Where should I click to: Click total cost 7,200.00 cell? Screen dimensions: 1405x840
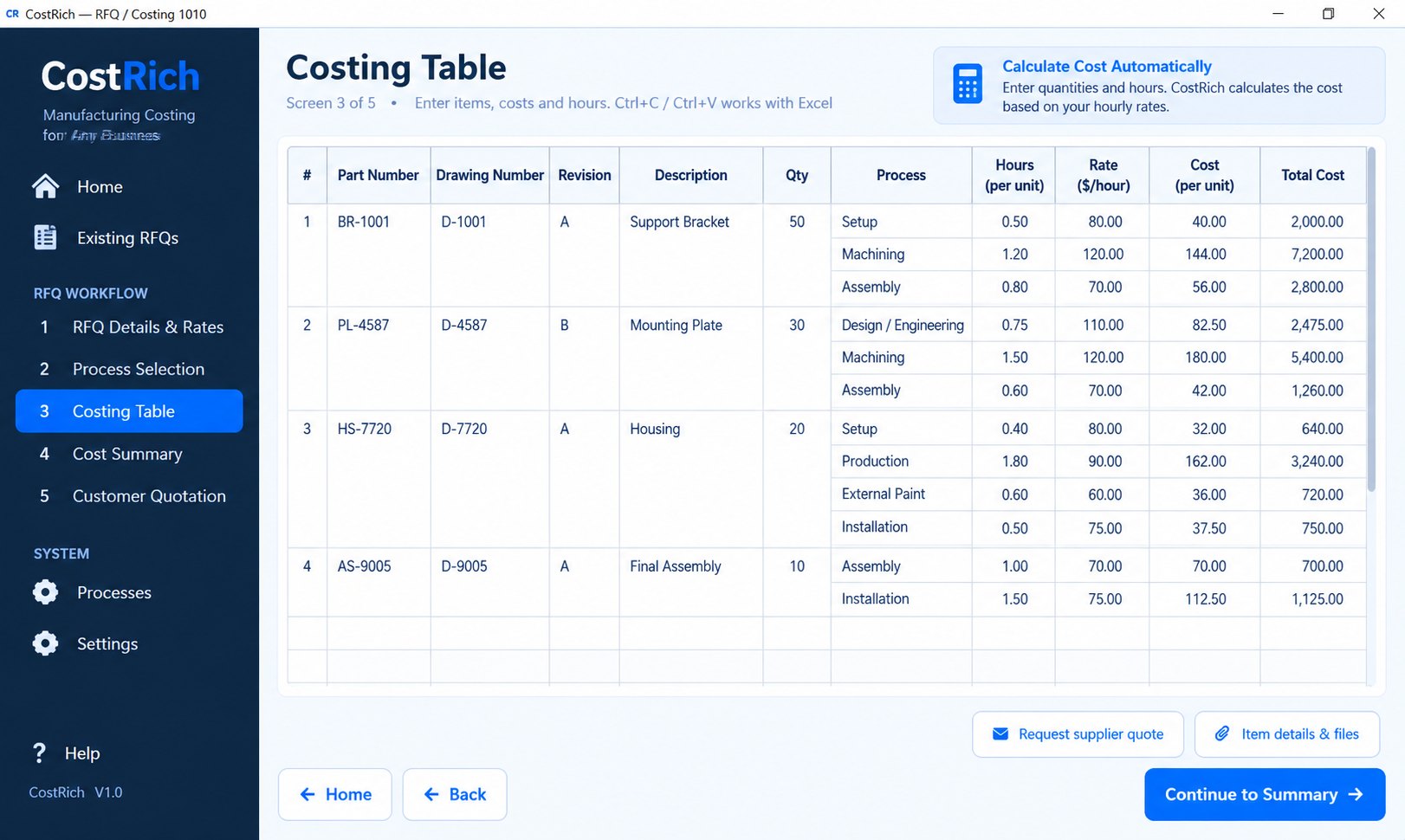point(1313,255)
